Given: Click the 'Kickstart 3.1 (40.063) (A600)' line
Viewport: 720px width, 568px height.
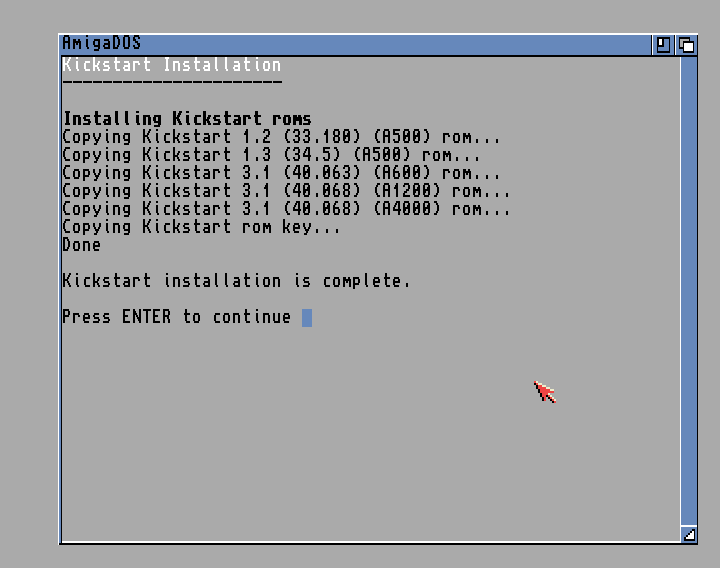Looking at the screenshot, I should point(281,173).
